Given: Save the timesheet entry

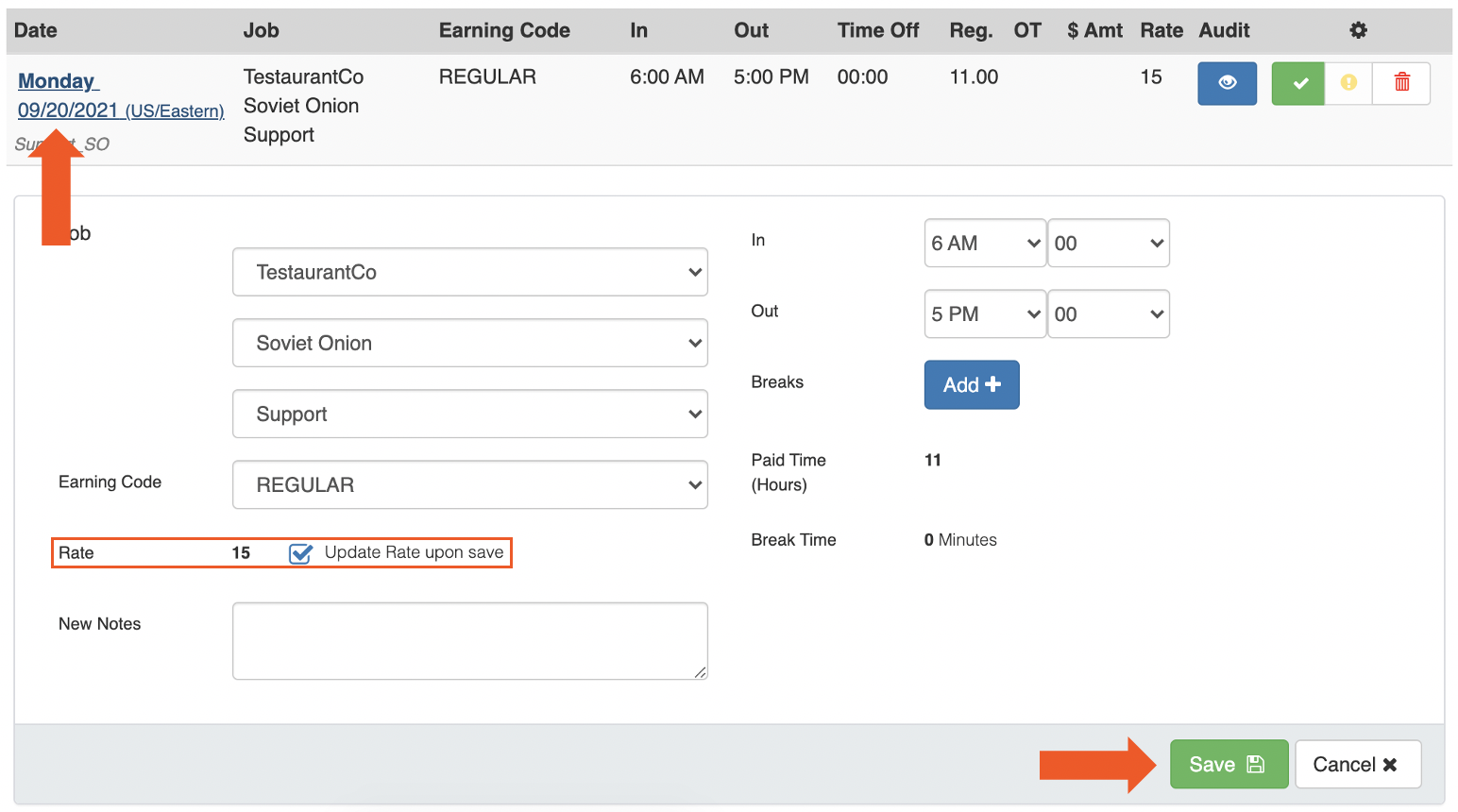Looking at the screenshot, I should click(1229, 764).
